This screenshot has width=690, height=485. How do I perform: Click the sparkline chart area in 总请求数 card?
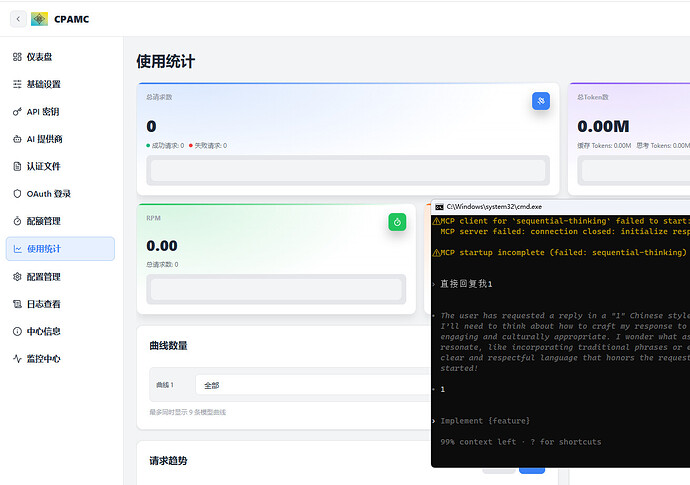[348, 170]
